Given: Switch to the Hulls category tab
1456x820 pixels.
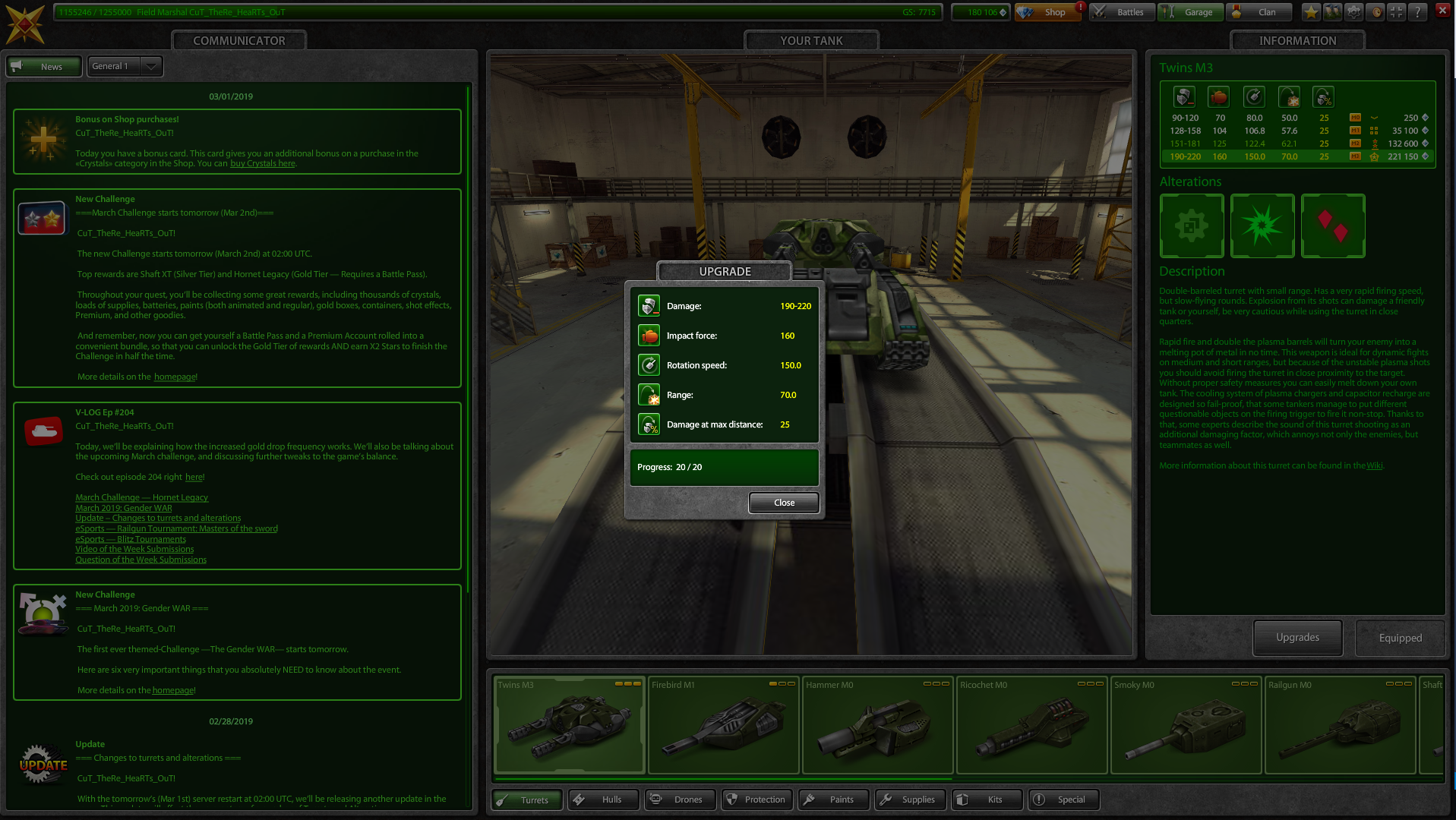Looking at the screenshot, I should tap(604, 799).
